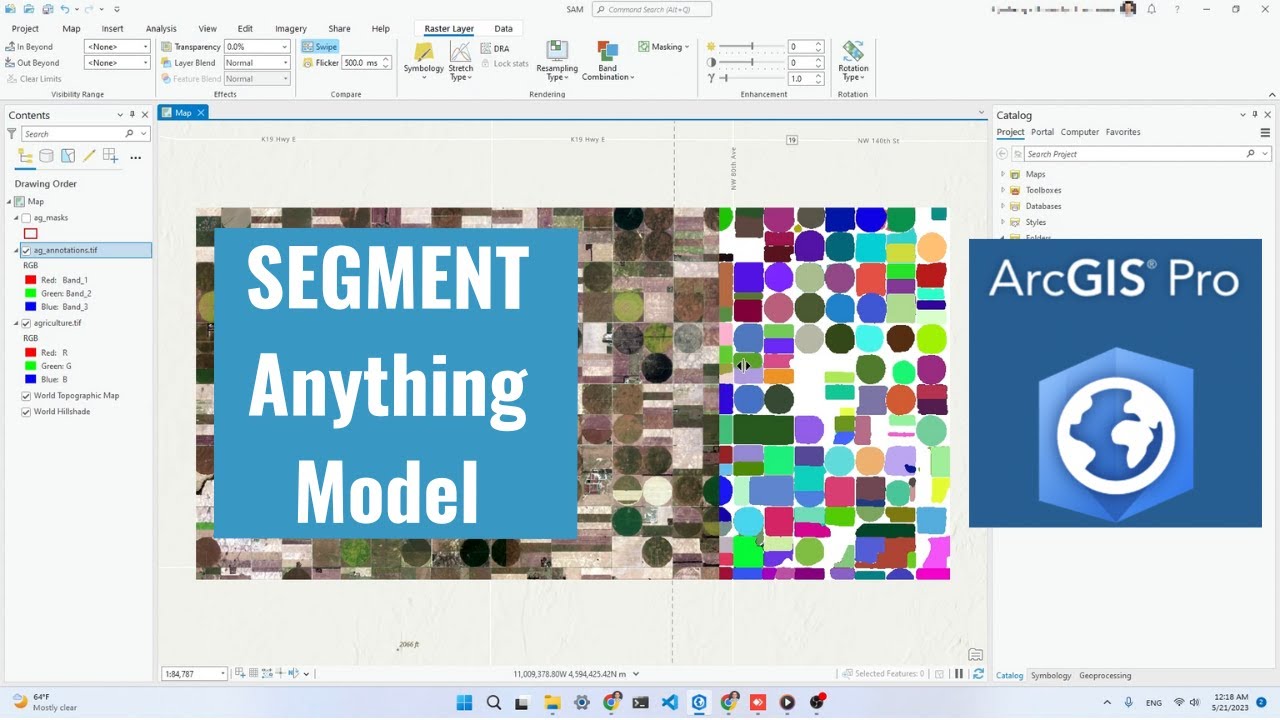Image resolution: width=1280 pixels, height=720 pixels.
Task: Expand the Maps node in Catalog
Action: point(1003,174)
